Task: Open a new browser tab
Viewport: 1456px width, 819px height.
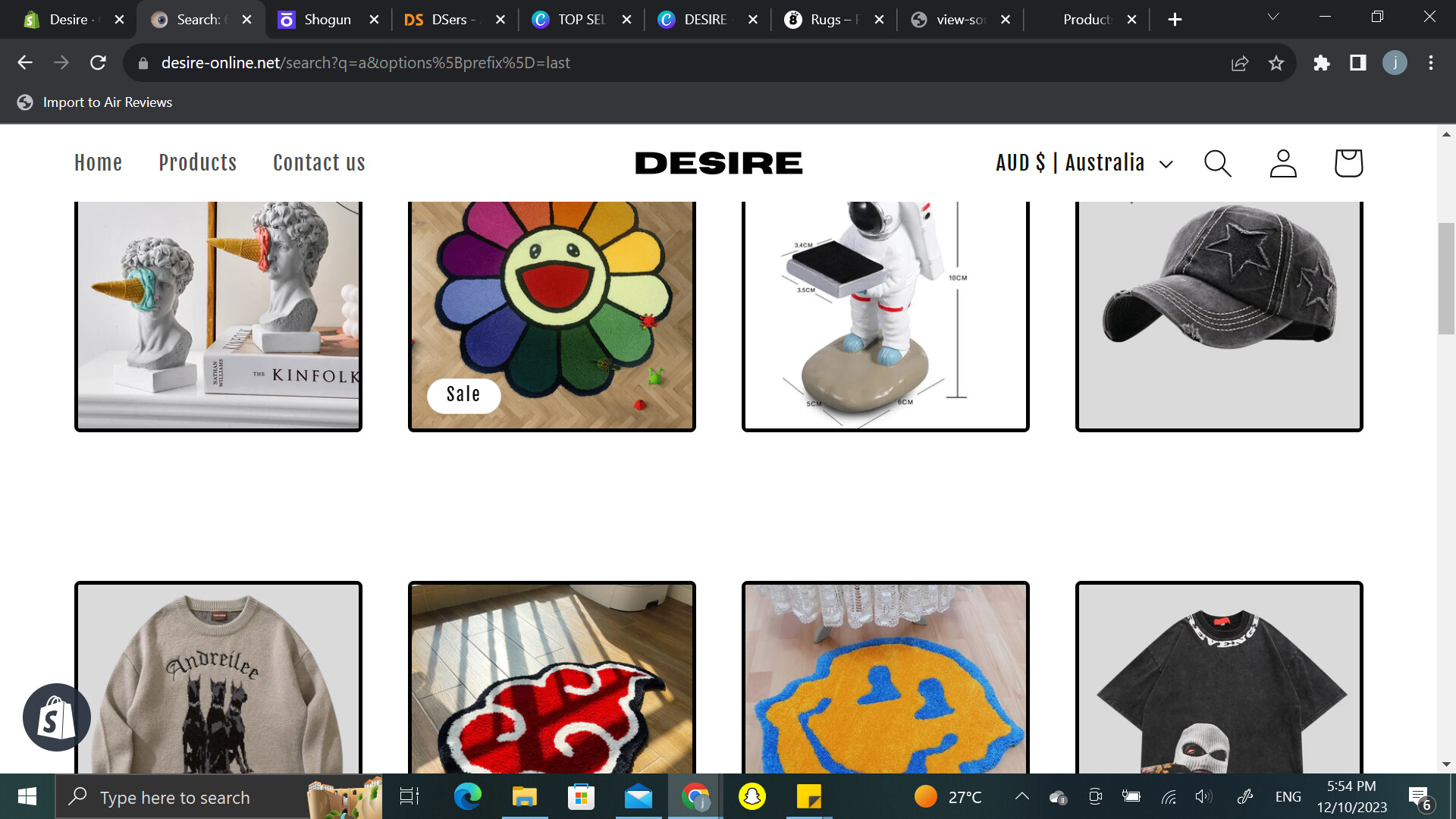Action: [x=1175, y=20]
